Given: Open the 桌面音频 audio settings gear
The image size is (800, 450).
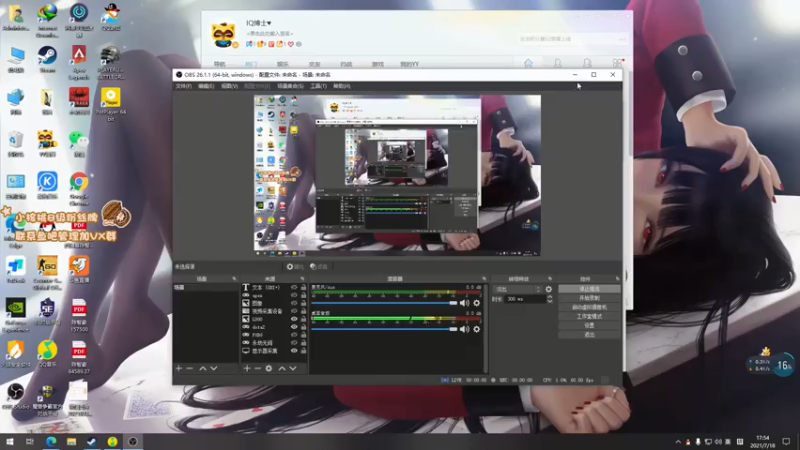Looking at the screenshot, I should (x=477, y=329).
